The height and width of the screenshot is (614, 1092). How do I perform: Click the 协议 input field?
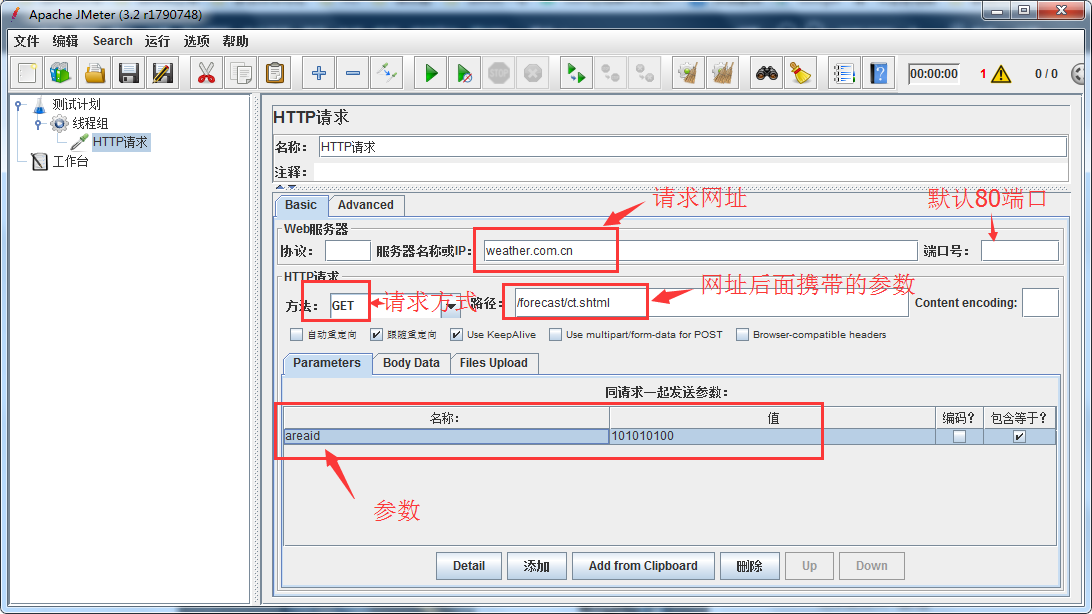(x=348, y=251)
